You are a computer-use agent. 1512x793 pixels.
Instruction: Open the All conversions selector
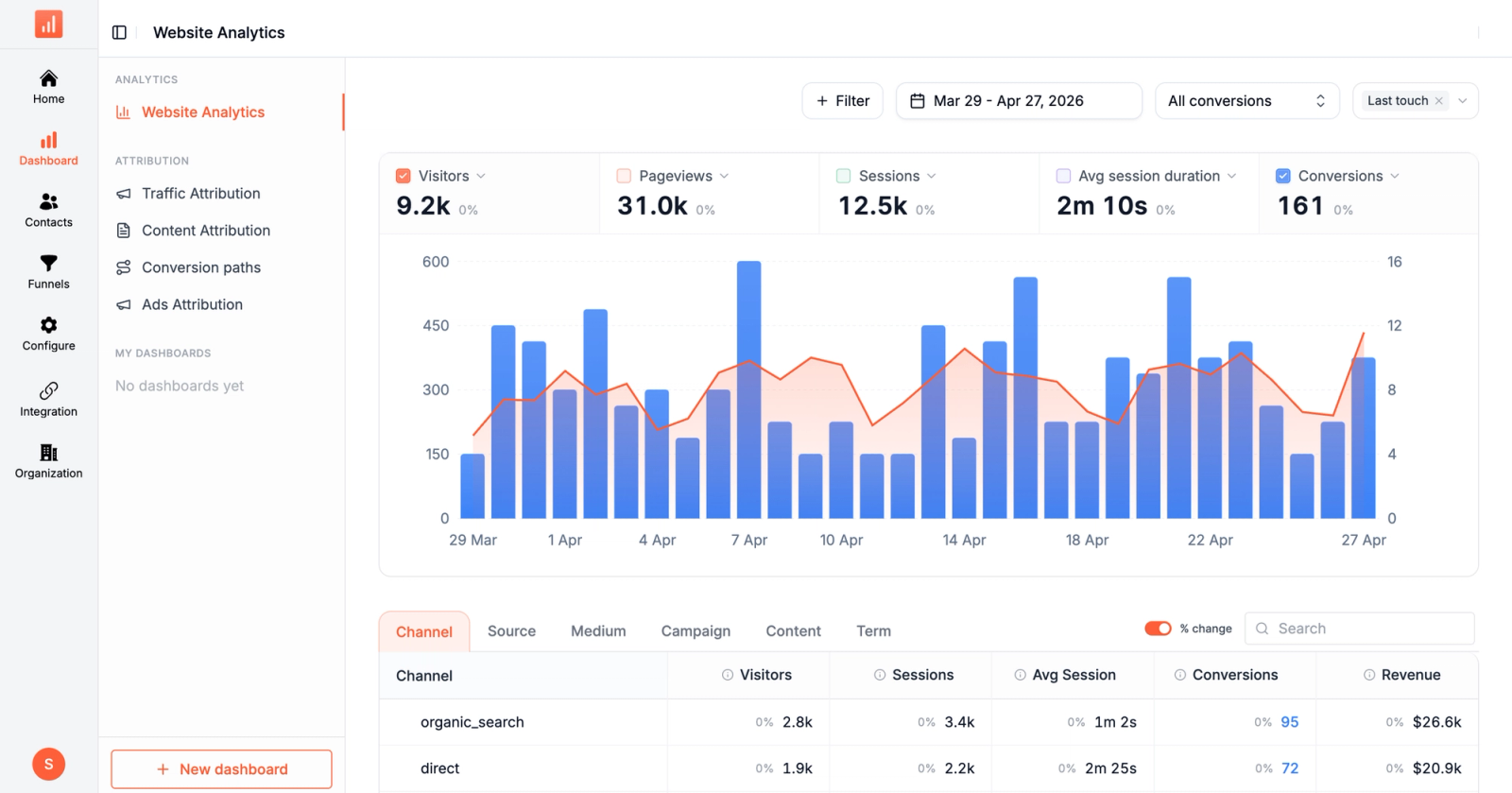click(1247, 101)
